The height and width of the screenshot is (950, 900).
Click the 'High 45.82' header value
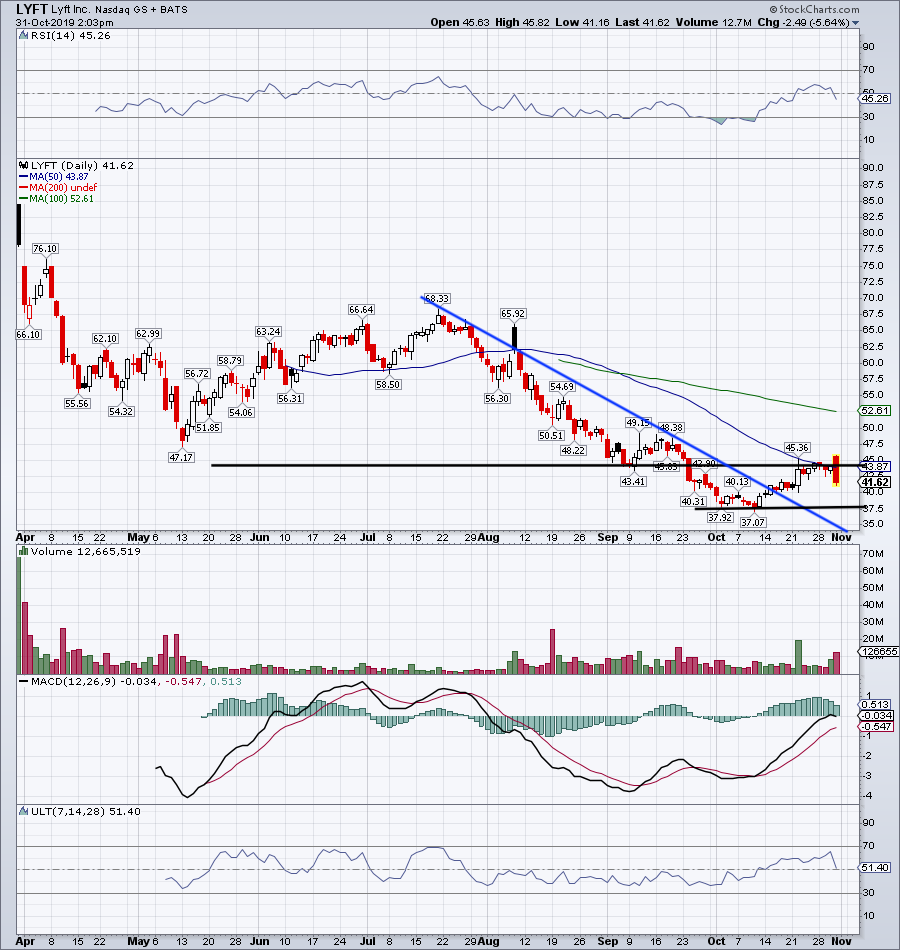pyautogui.click(x=522, y=22)
